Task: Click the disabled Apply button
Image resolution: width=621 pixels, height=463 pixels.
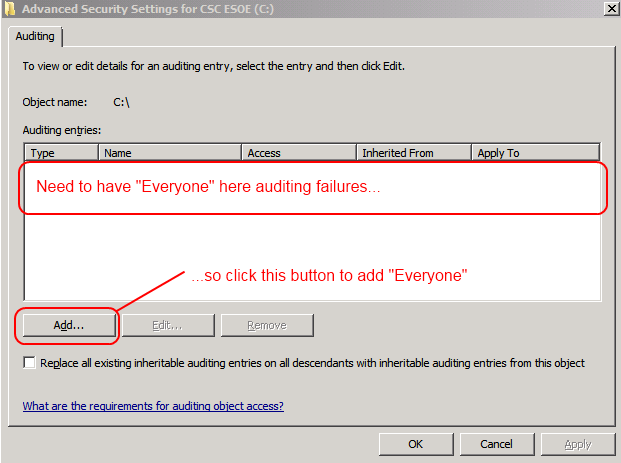Action: click(578, 444)
